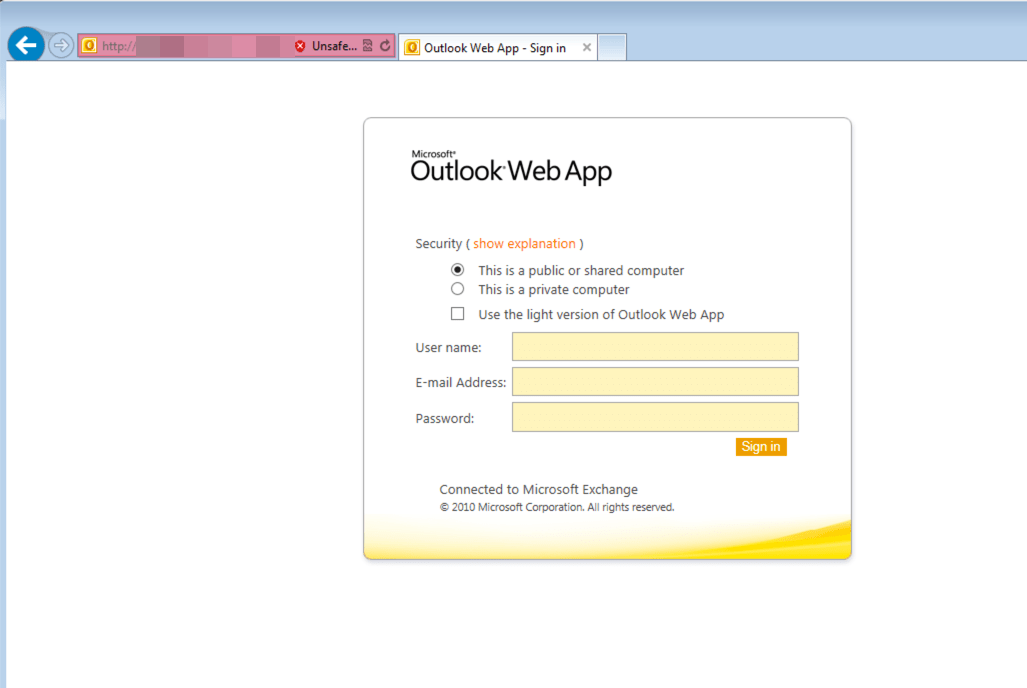Click the '© 2010 Microsoft Corporation' copyright text
Screen dimensions: 1027x688
(x=557, y=507)
